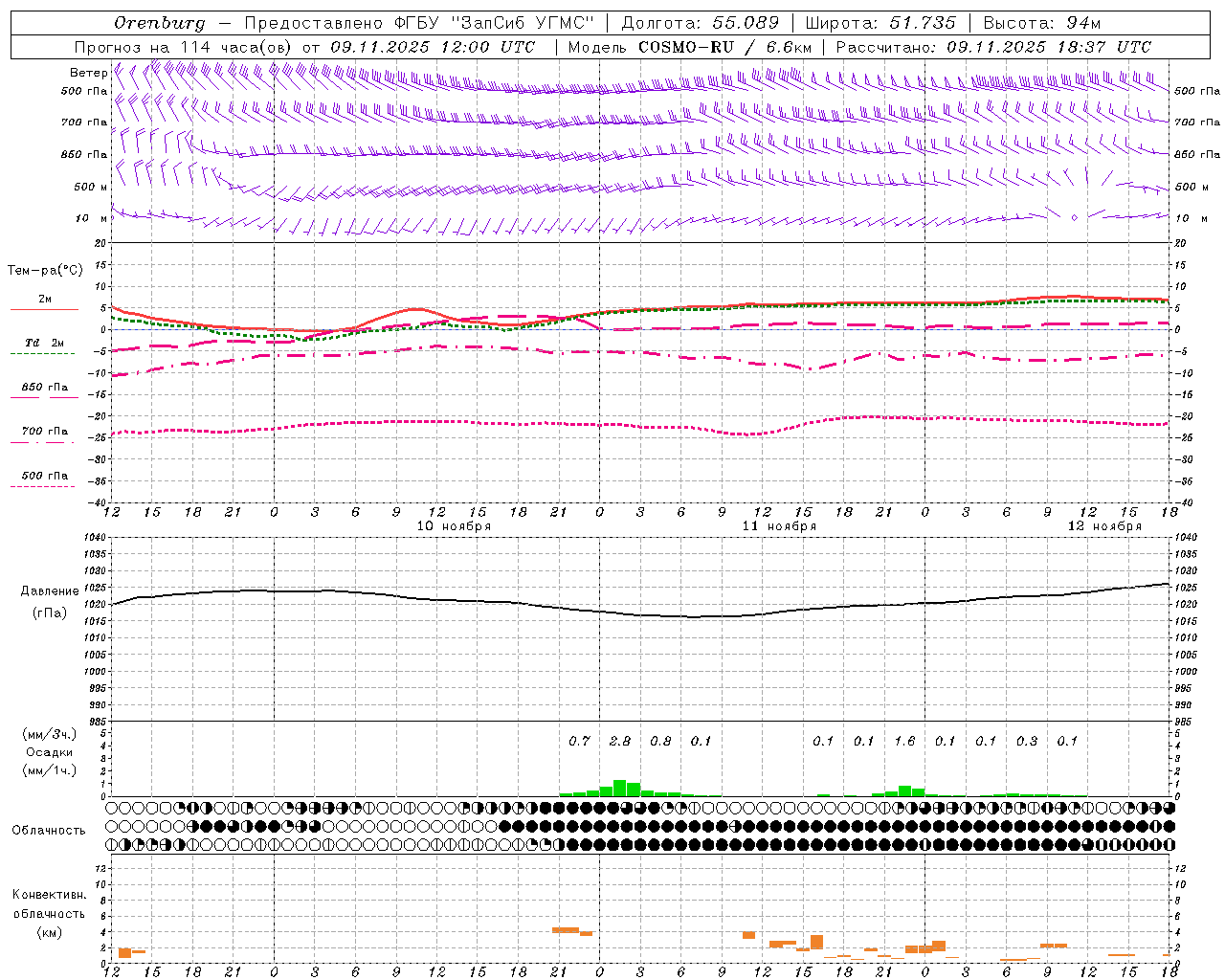The image size is (1225, 980).
Task: Click the precipitation value "0.7"
Action: tap(579, 741)
